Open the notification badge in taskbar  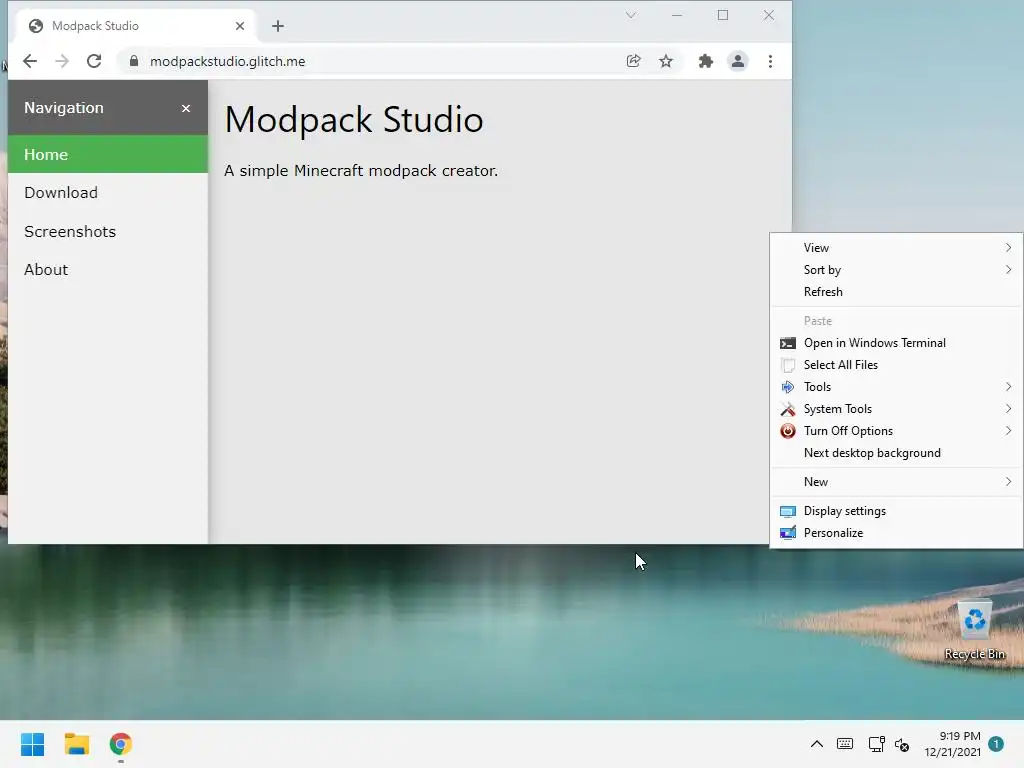tap(996, 744)
